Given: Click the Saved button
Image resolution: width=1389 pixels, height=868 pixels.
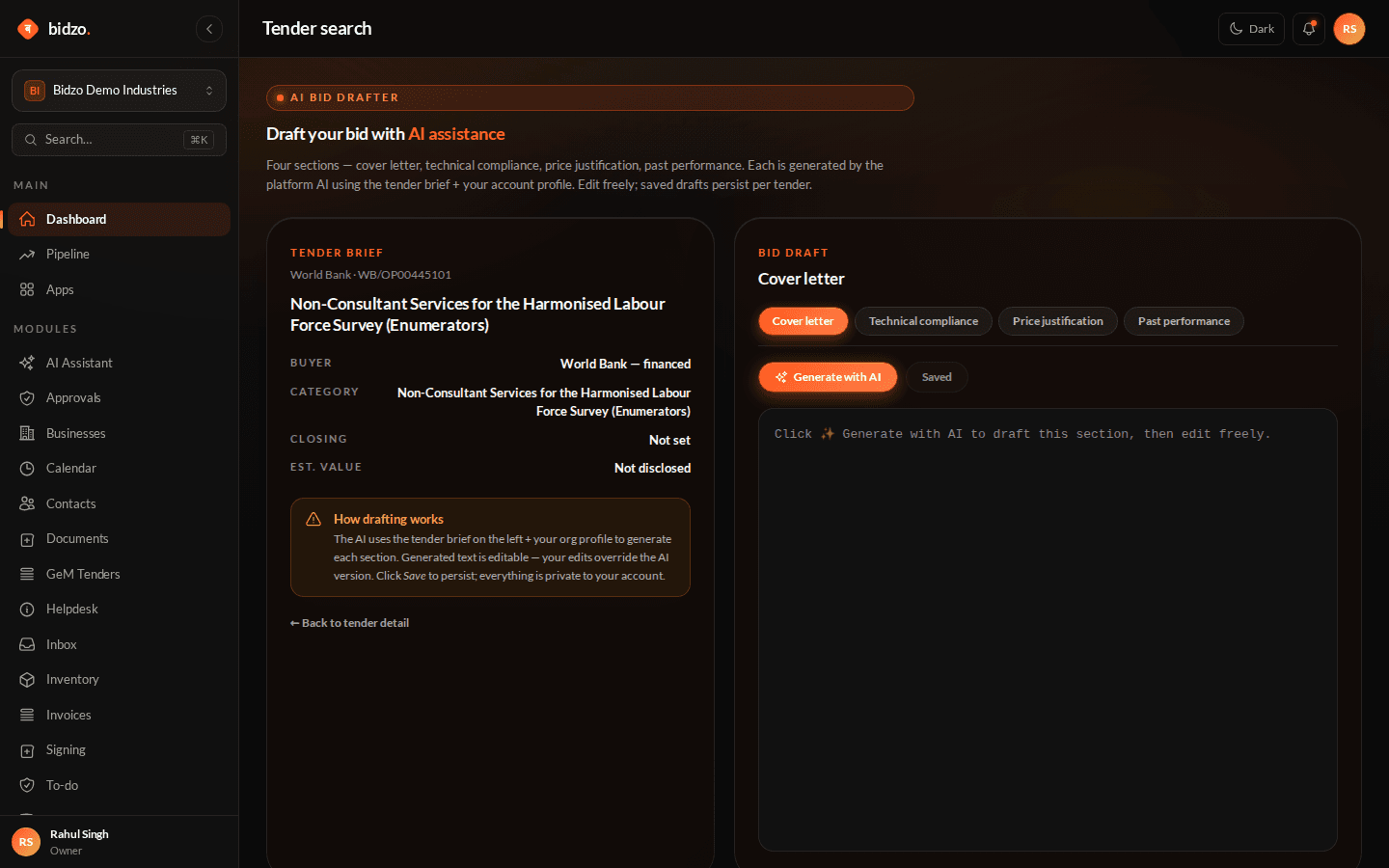Looking at the screenshot, I should click(937, 377).
